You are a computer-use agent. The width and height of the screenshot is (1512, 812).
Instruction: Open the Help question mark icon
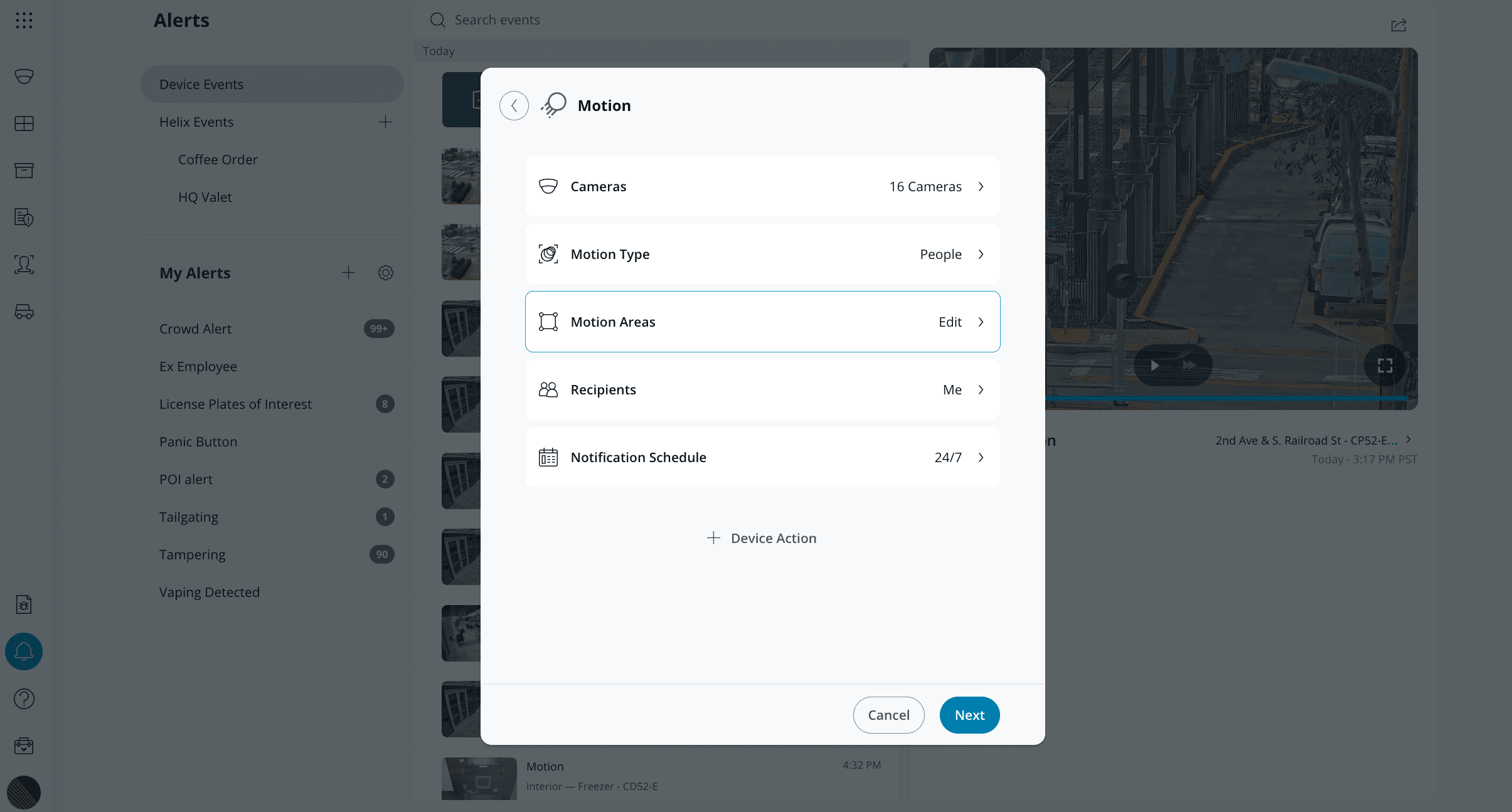[x=24, y=699]
